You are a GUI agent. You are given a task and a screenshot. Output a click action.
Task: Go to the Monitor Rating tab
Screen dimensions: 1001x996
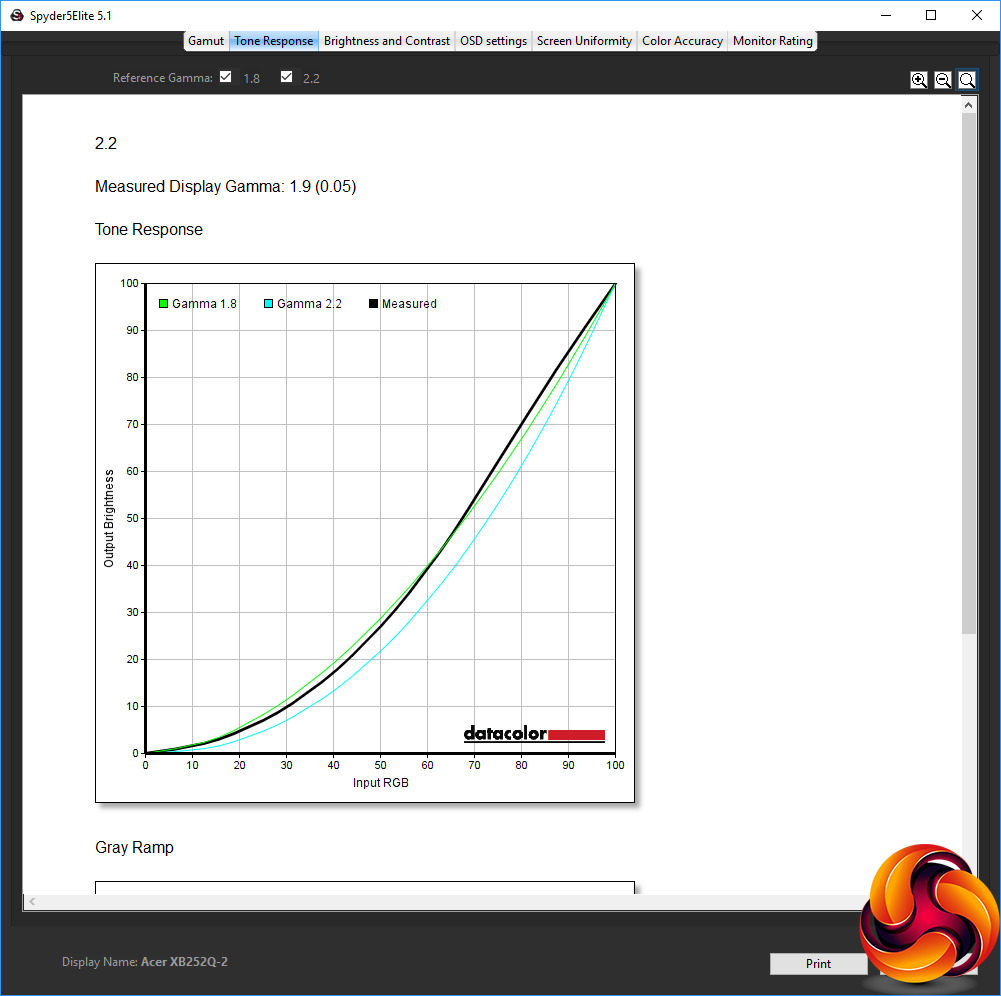point(772,41)
